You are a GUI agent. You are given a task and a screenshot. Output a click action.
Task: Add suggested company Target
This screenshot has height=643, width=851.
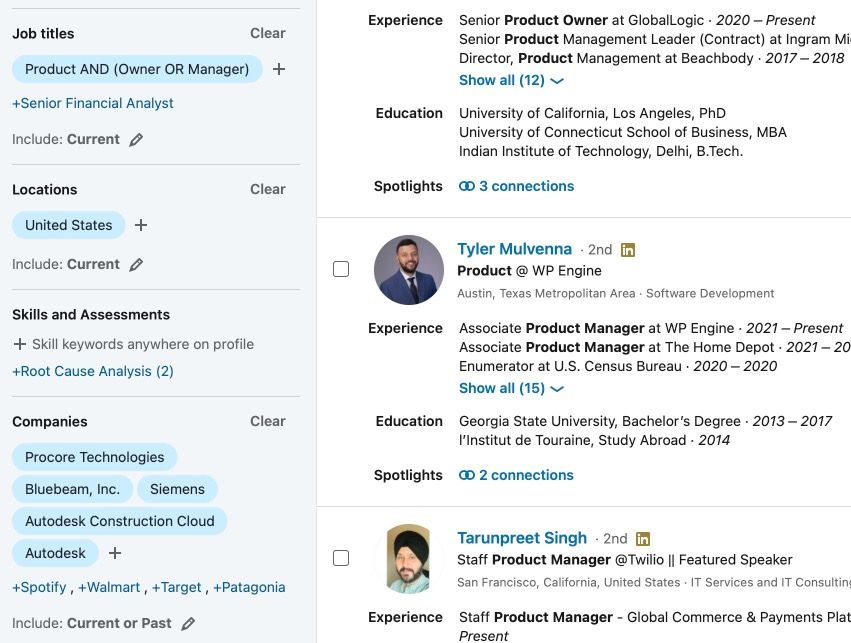pos(176,587)
